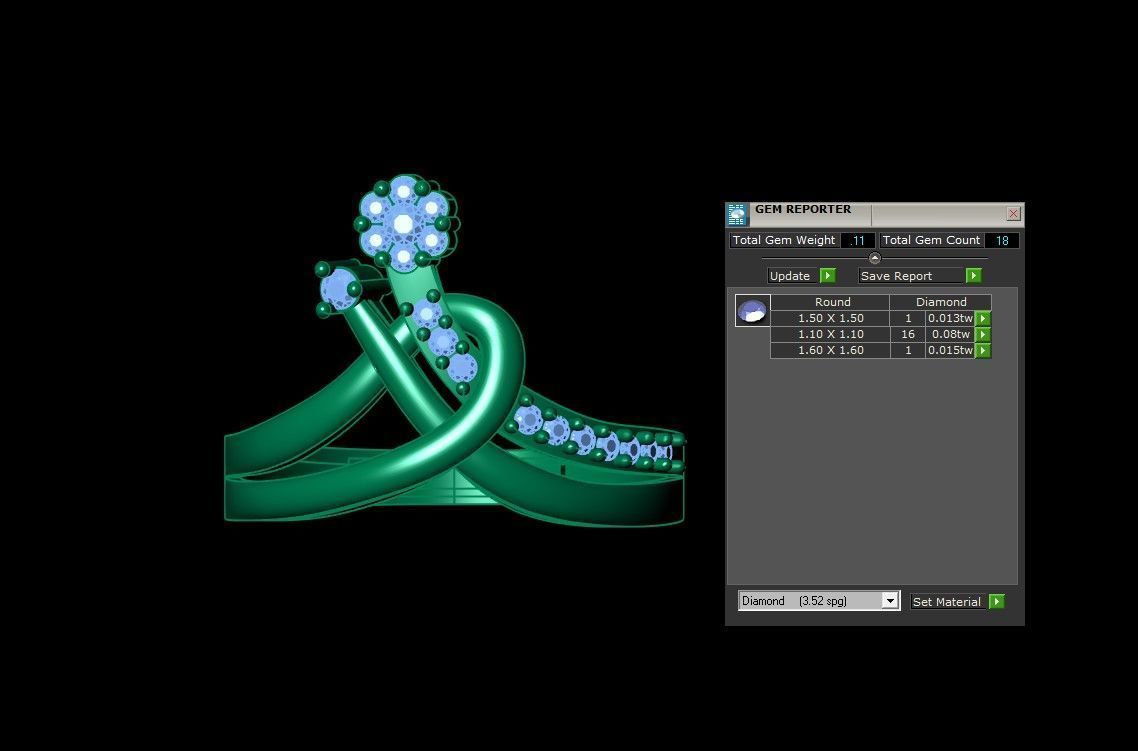Click the Round column header
Image resolution: width=1138 pixels, height=751 pixels.
tap(830, 302)
